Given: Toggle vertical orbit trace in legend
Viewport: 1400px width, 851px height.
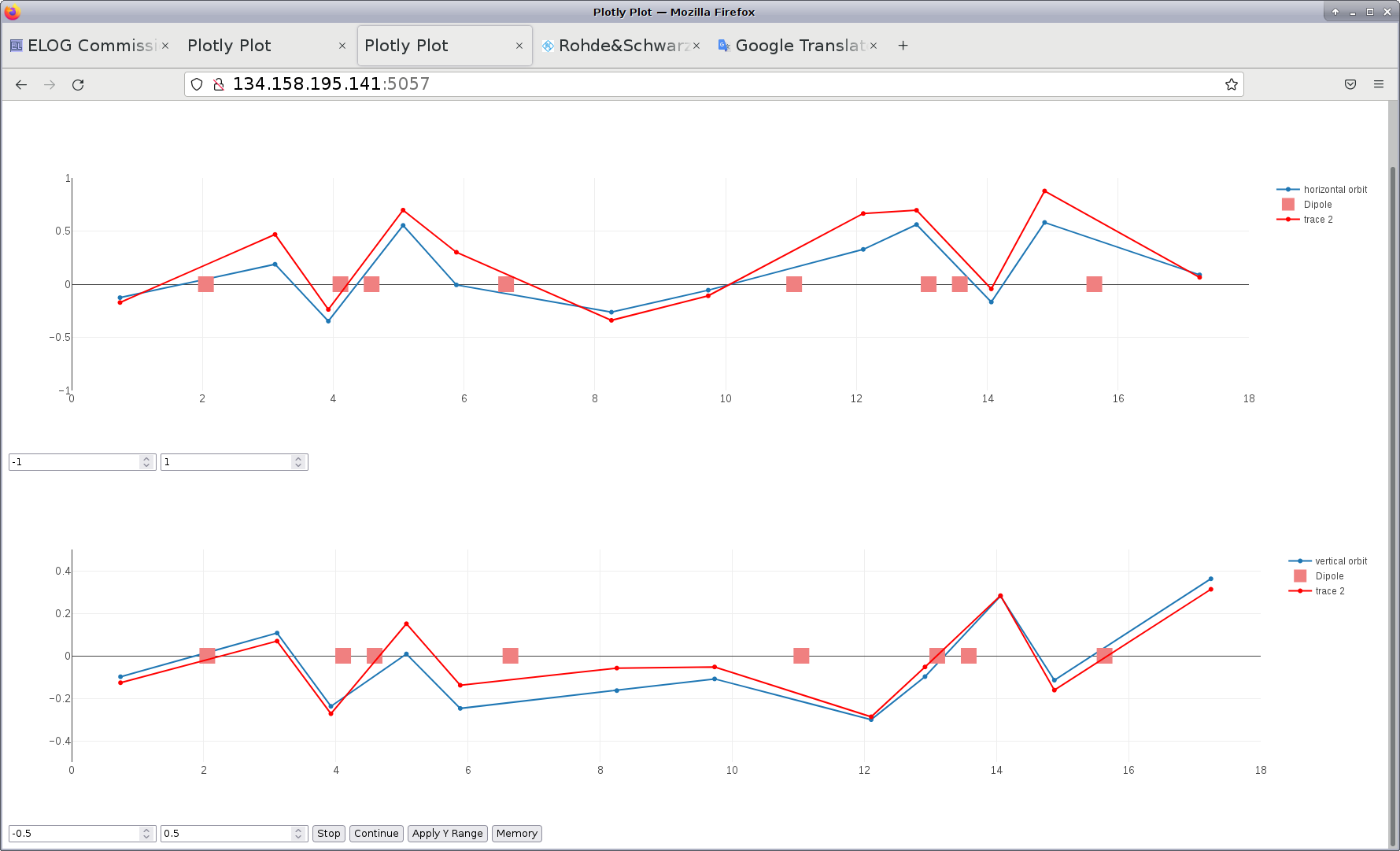Looking at the screenshot, I should [x=1340, y=561].
